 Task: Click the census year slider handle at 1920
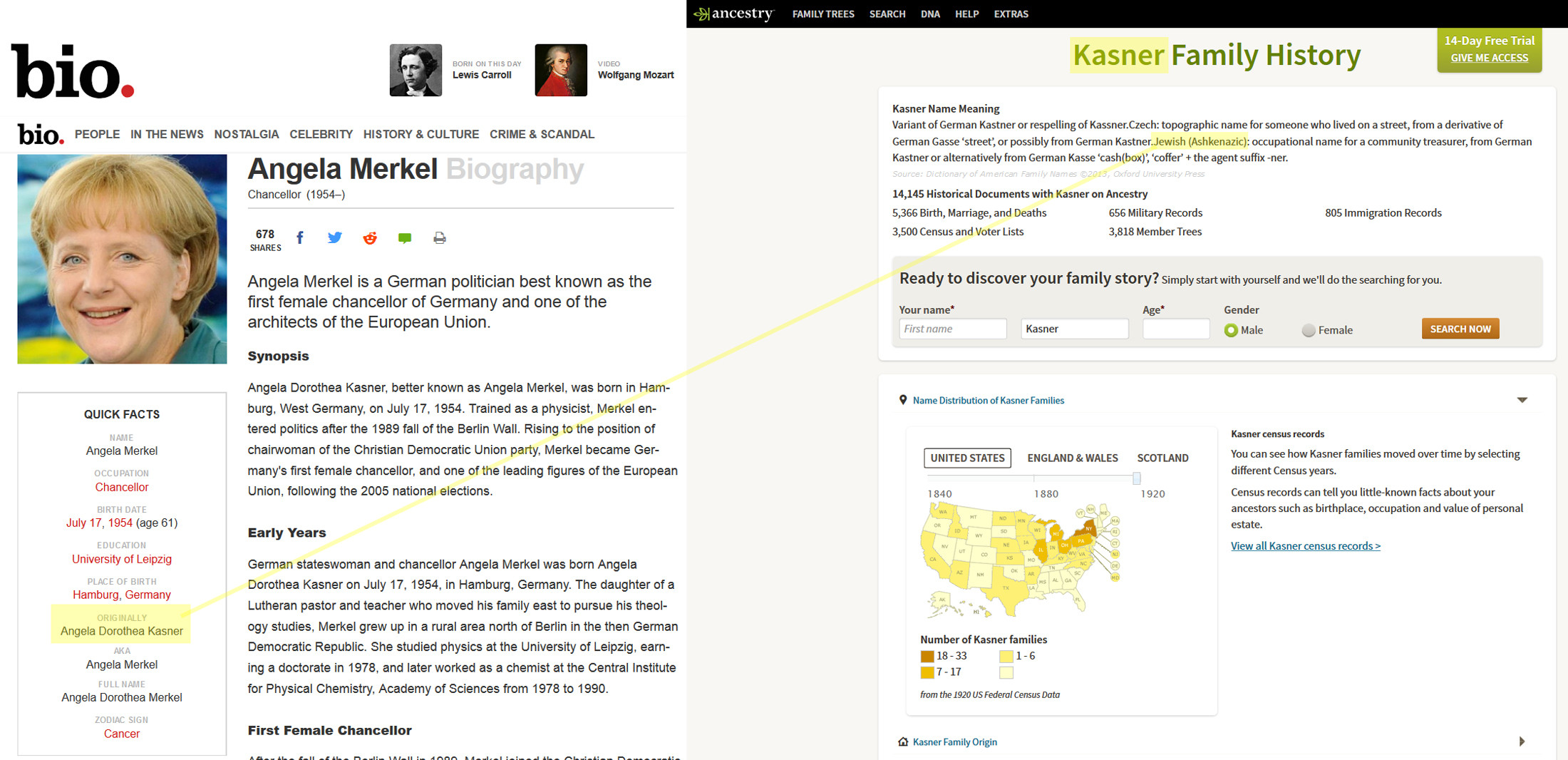[x=1137, y=478]
